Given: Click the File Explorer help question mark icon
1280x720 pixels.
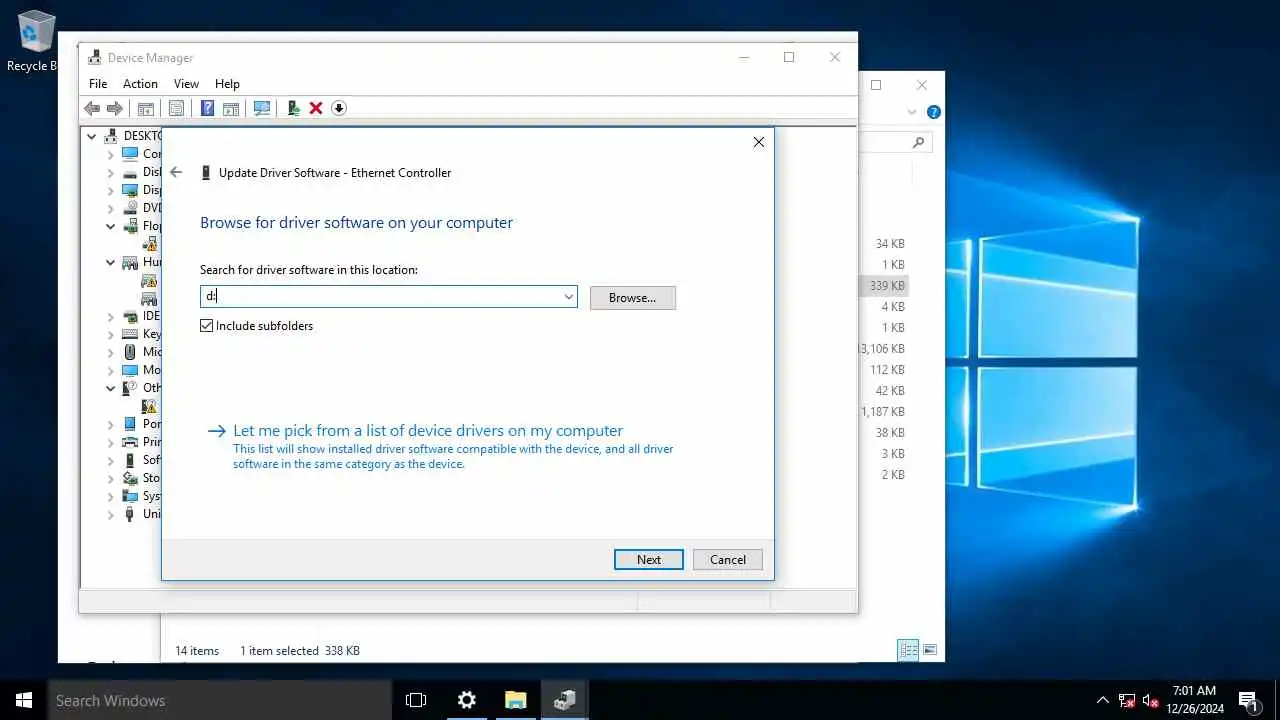Looking at the screenshot, I should (x=933, y=112).
